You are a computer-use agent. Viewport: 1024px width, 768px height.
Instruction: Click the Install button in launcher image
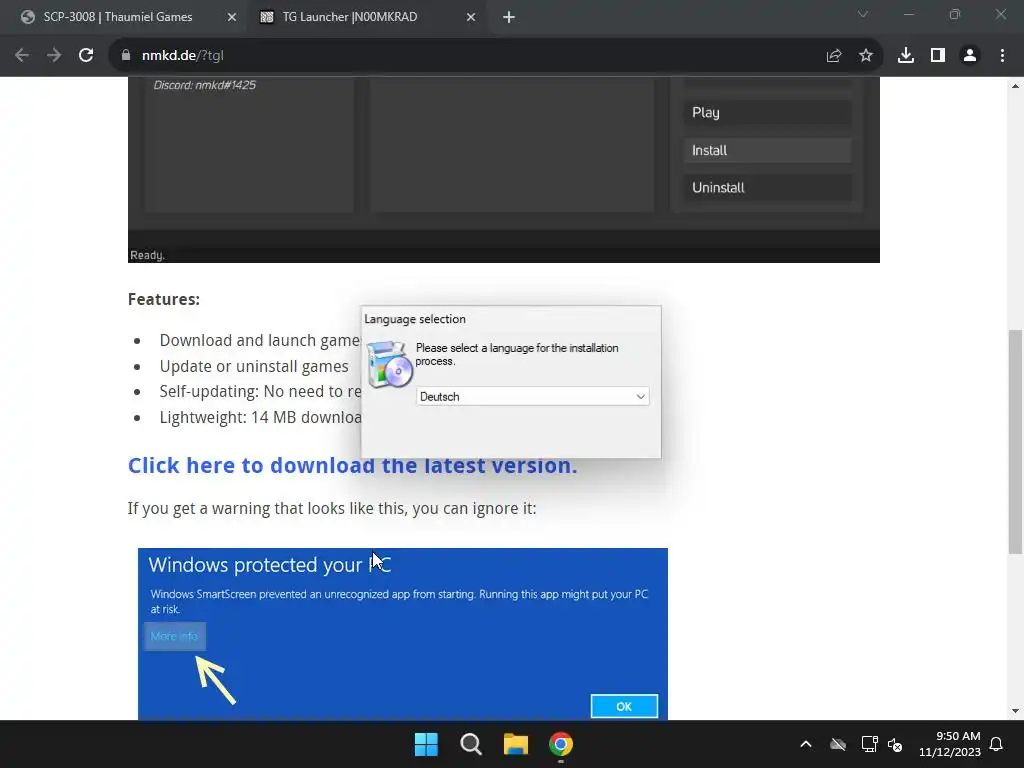[x=767, y=150]
